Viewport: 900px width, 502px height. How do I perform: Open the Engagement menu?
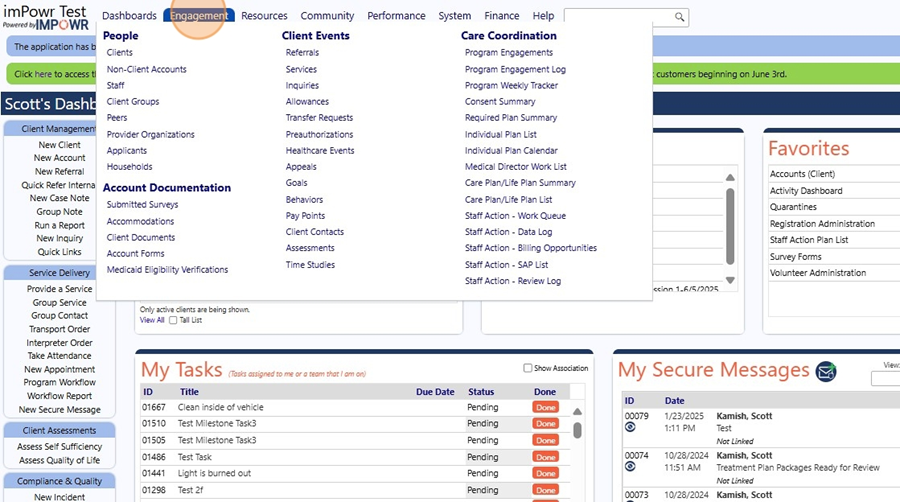point(199,15)
